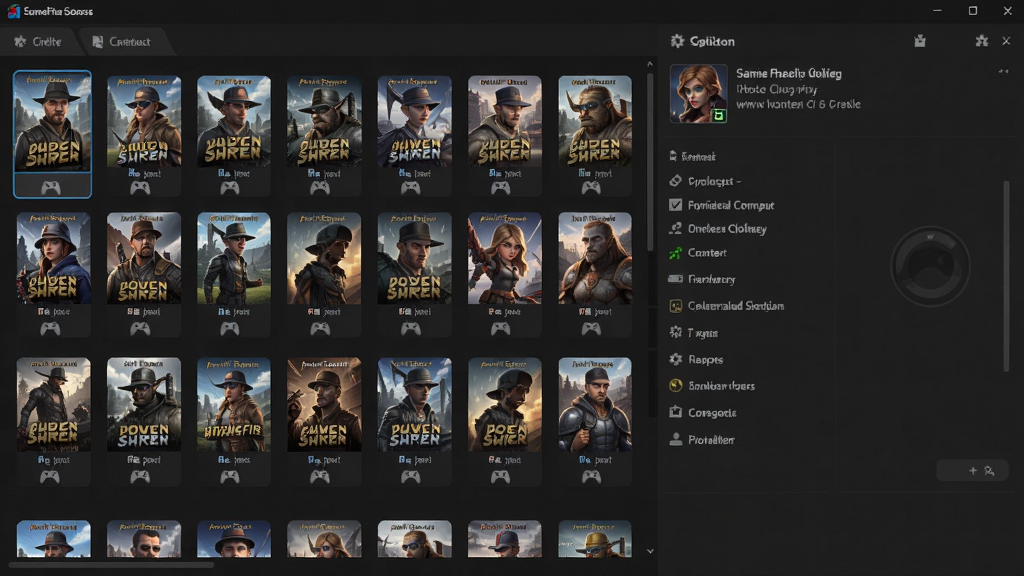The width and height of the screenshot is (1024, 576).
Task: Click the large circular dial control
Action: [930, 266]
